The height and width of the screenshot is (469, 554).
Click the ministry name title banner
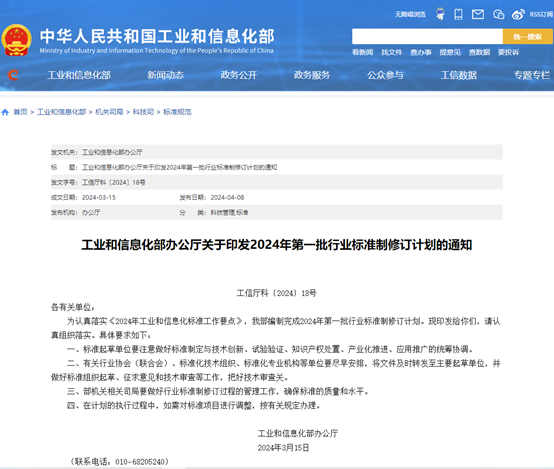click(x=157, y=40)
